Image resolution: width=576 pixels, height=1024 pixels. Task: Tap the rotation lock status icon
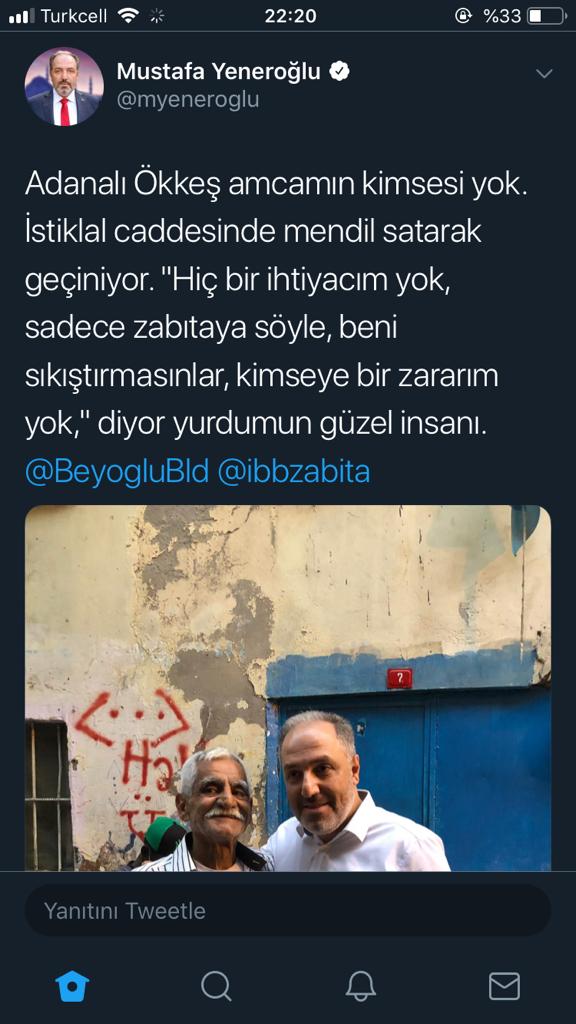(x=463, y=16)
